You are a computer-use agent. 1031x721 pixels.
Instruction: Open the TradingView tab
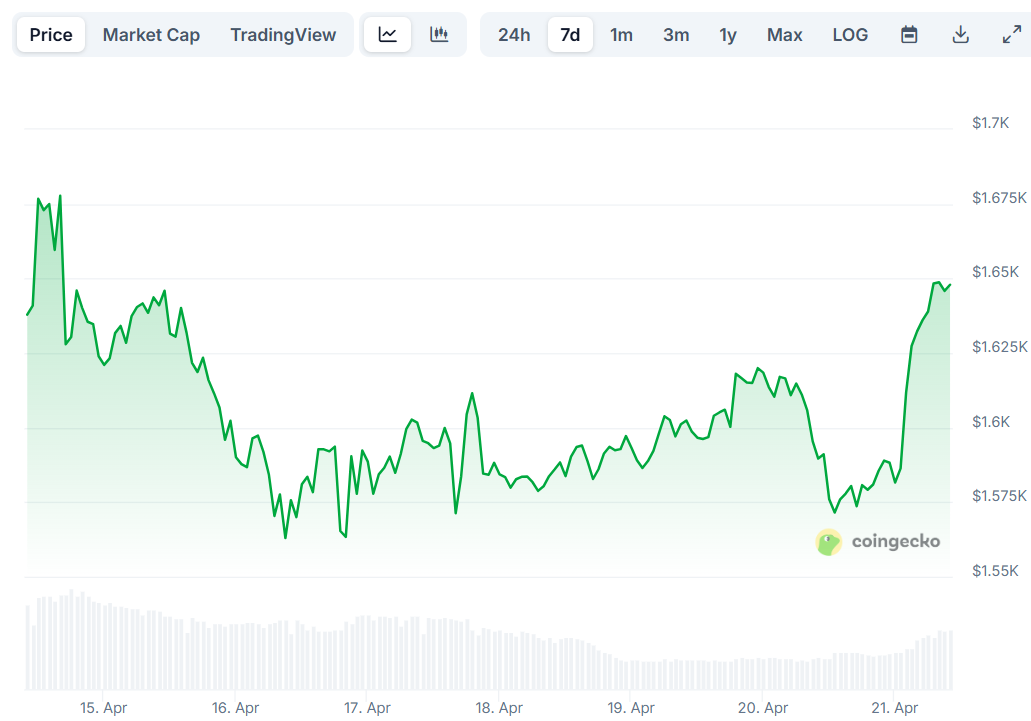(283, 34)
